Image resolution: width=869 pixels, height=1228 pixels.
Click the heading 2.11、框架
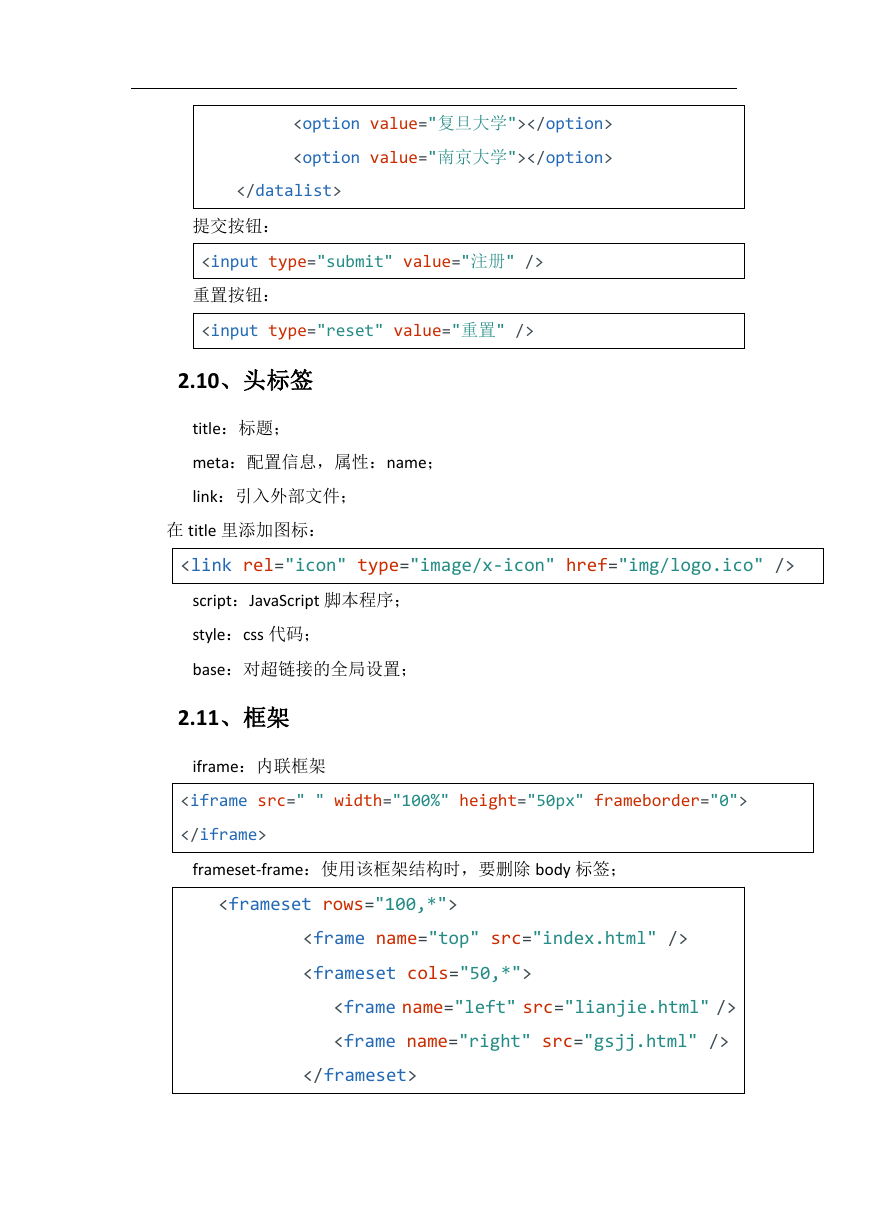(x=233, y=718)
